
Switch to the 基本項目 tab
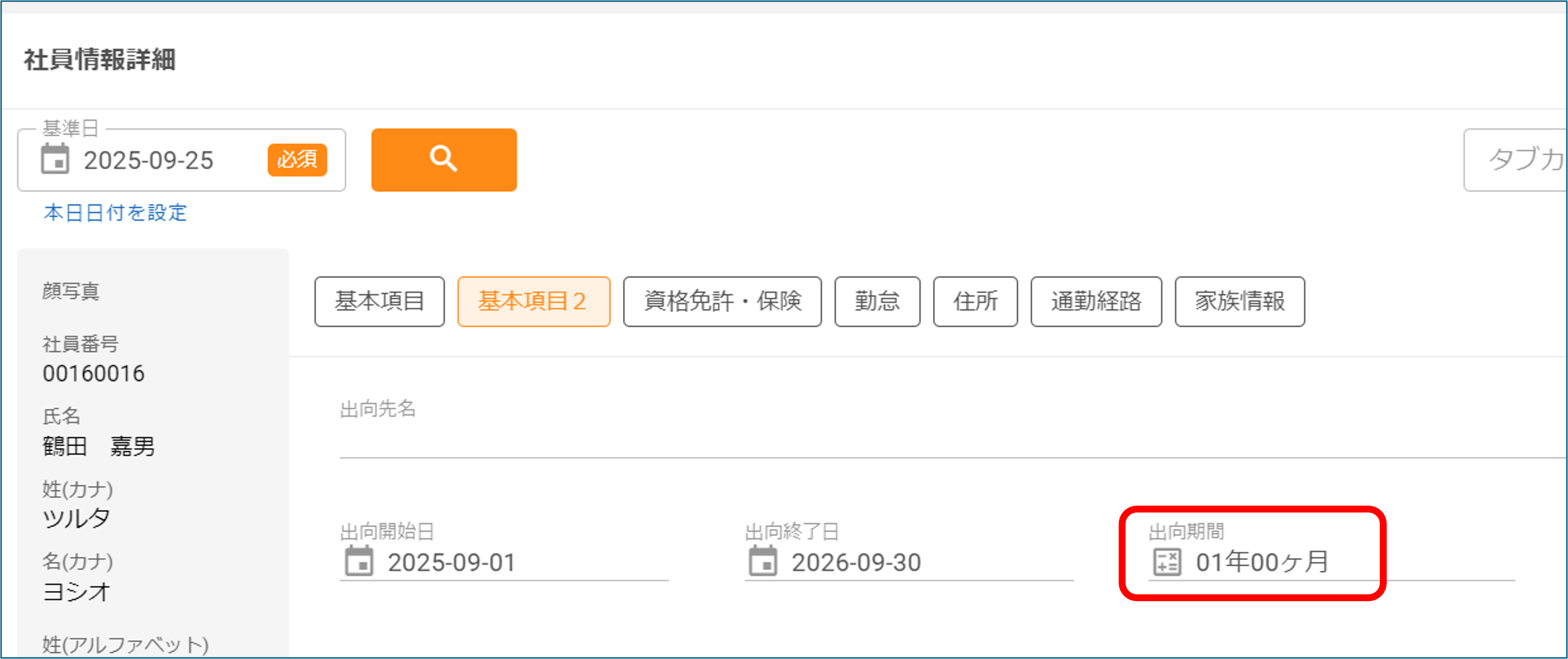click(379, 301)
